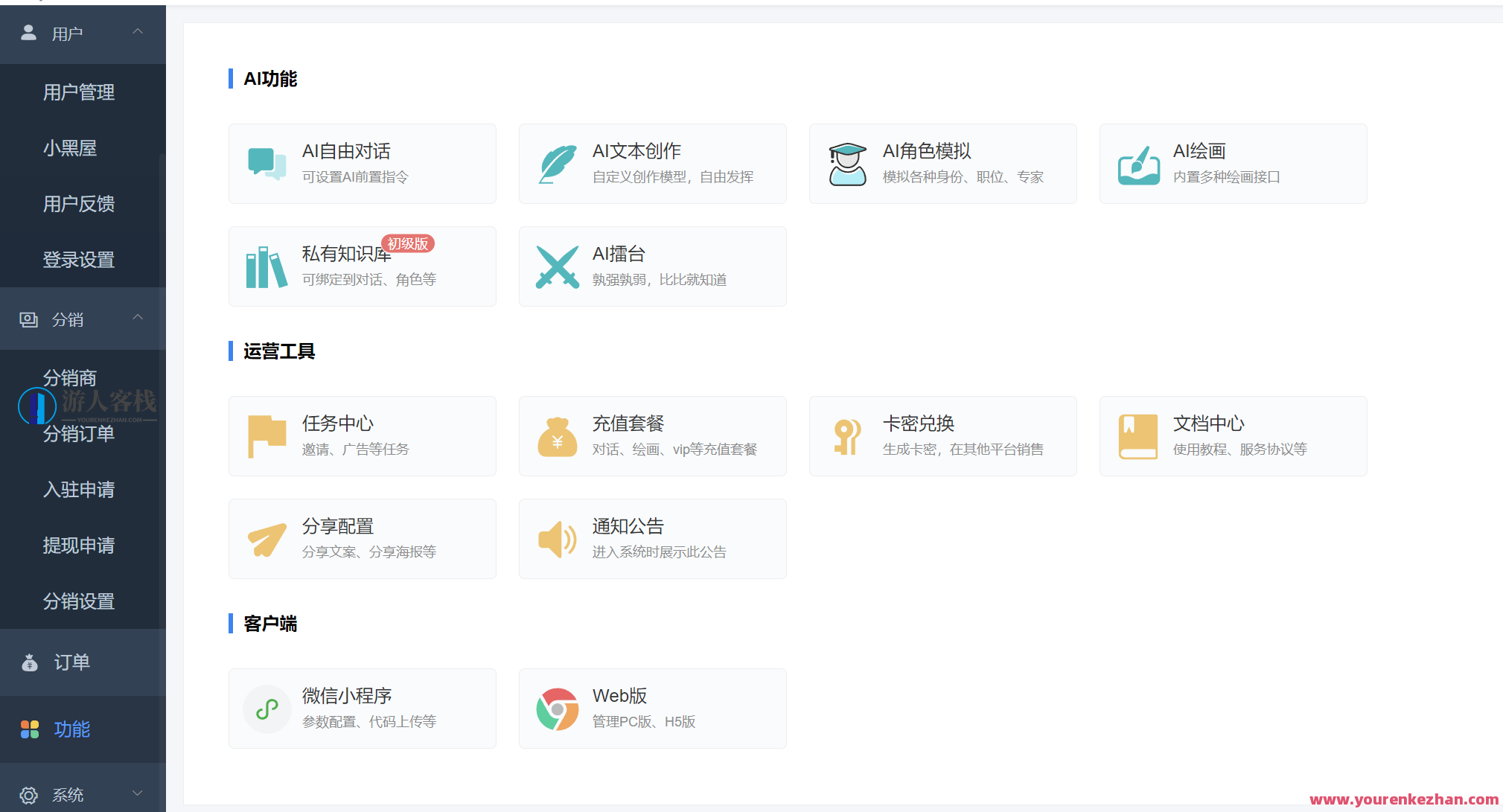
Task: Open the AI自由对话 chat bubble icon
Action: click(x=266, y=164)
